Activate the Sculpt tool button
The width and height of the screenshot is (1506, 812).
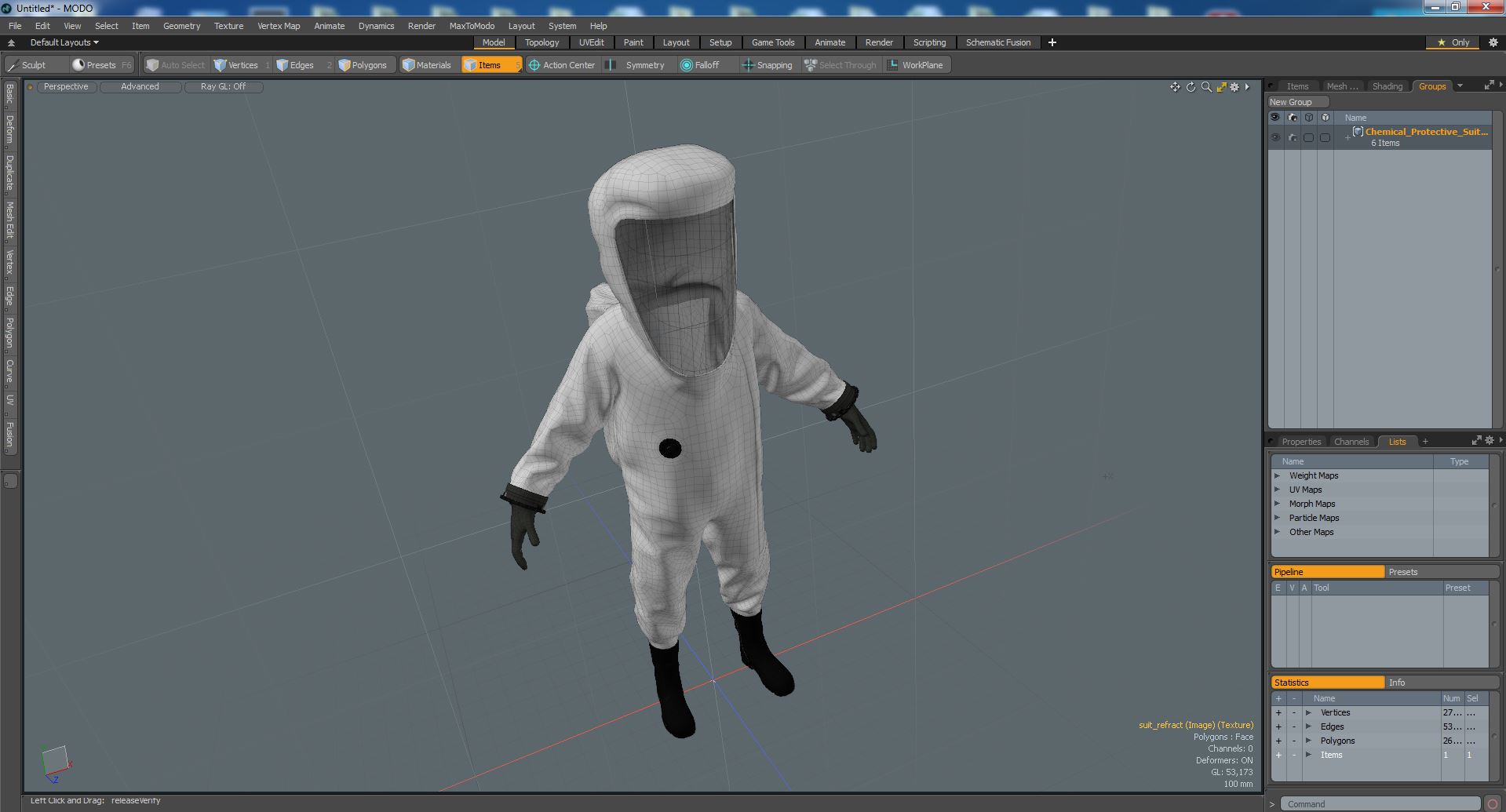coord(35,65)
